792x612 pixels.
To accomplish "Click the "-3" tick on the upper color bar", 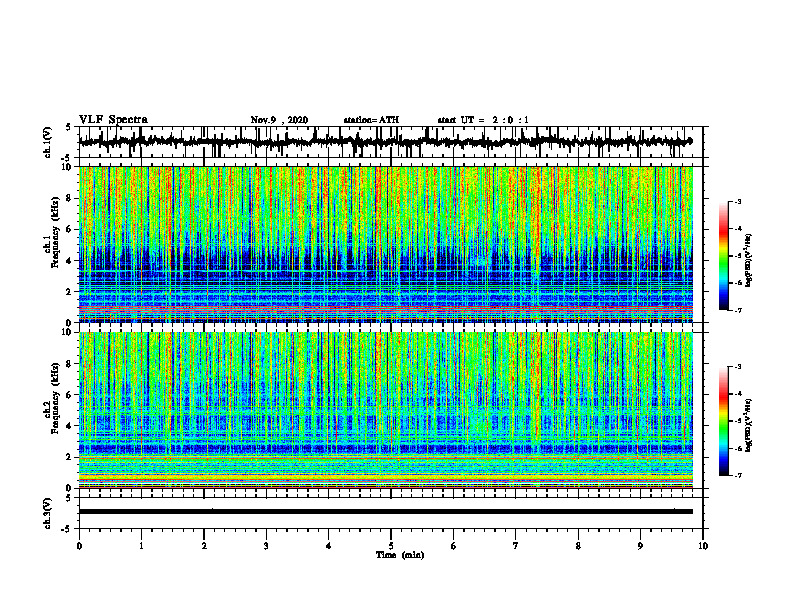I will click(737, 201).
